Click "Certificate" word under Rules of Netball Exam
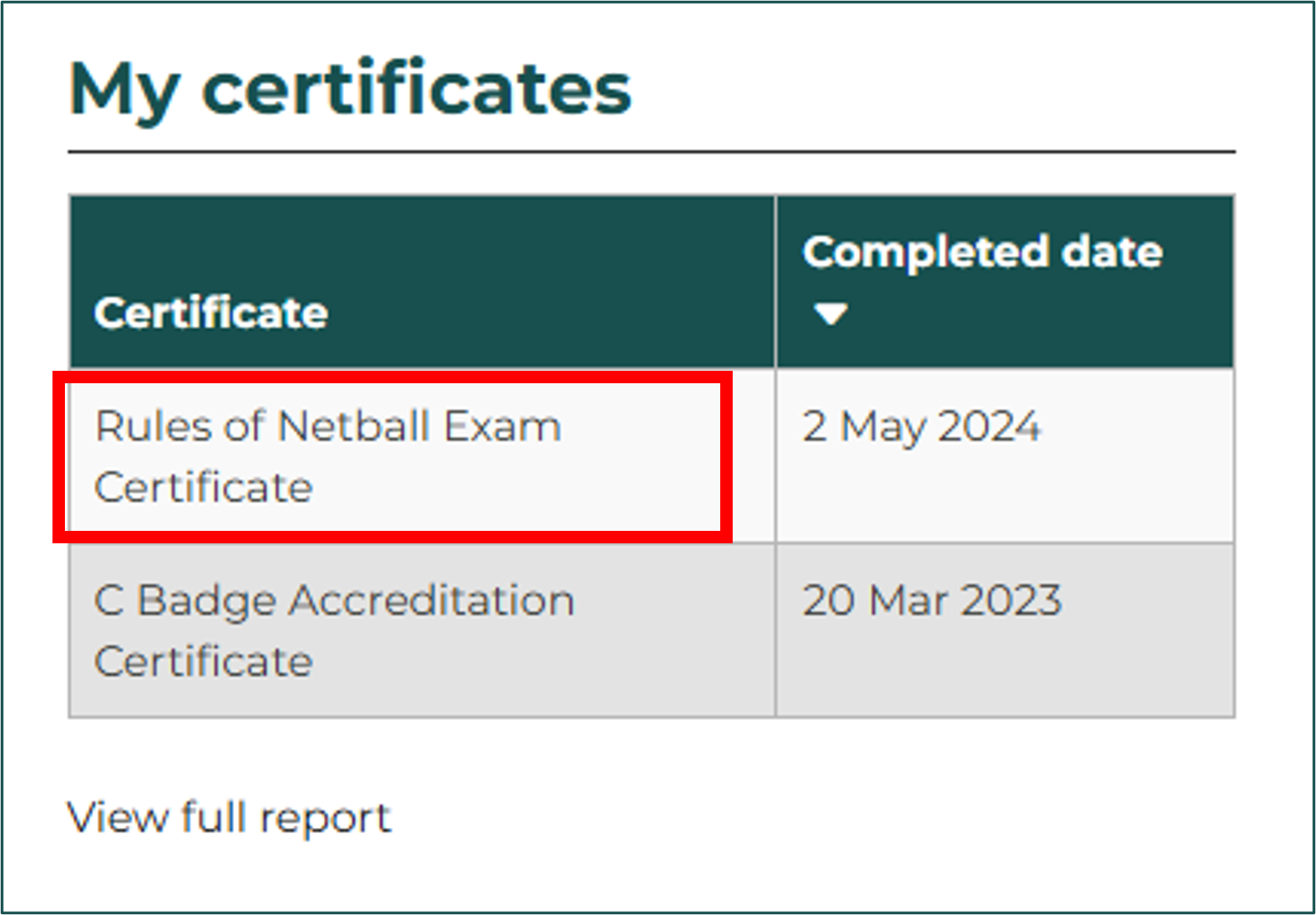The image size is (1316, 915). [204, 487]
